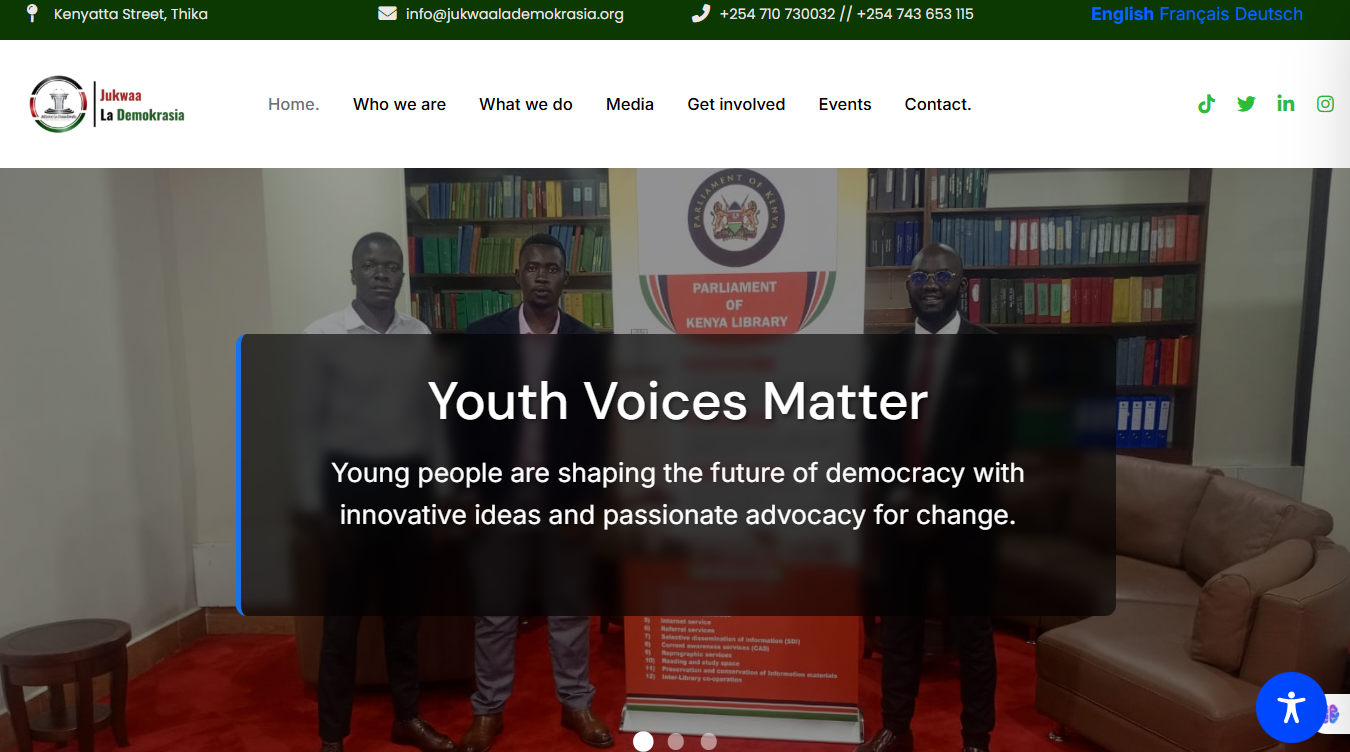Open the LinkedIn social icon
Image resolution: width=1350 pixels, height=752 pixels.
[x=1286, y=104]
